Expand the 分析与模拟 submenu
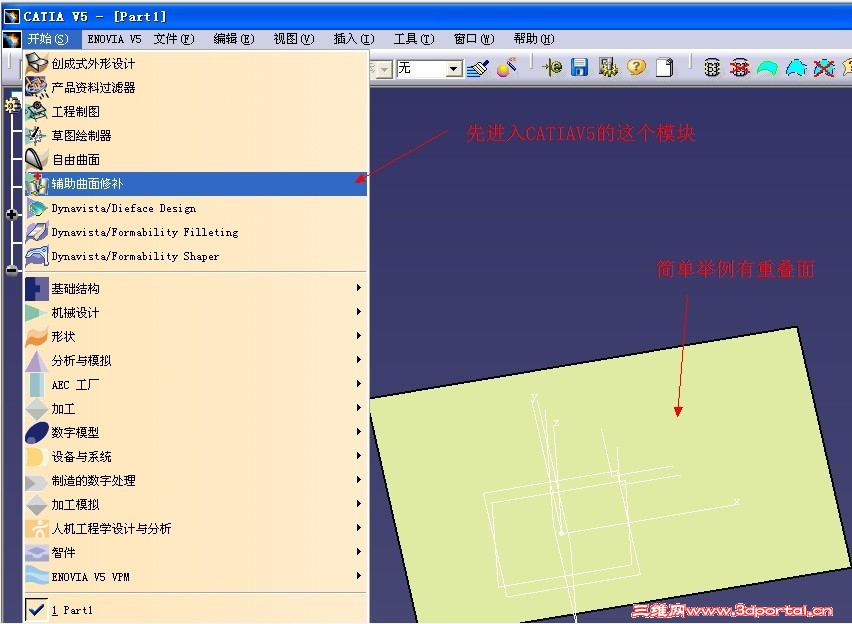 [x=196, y=360]
